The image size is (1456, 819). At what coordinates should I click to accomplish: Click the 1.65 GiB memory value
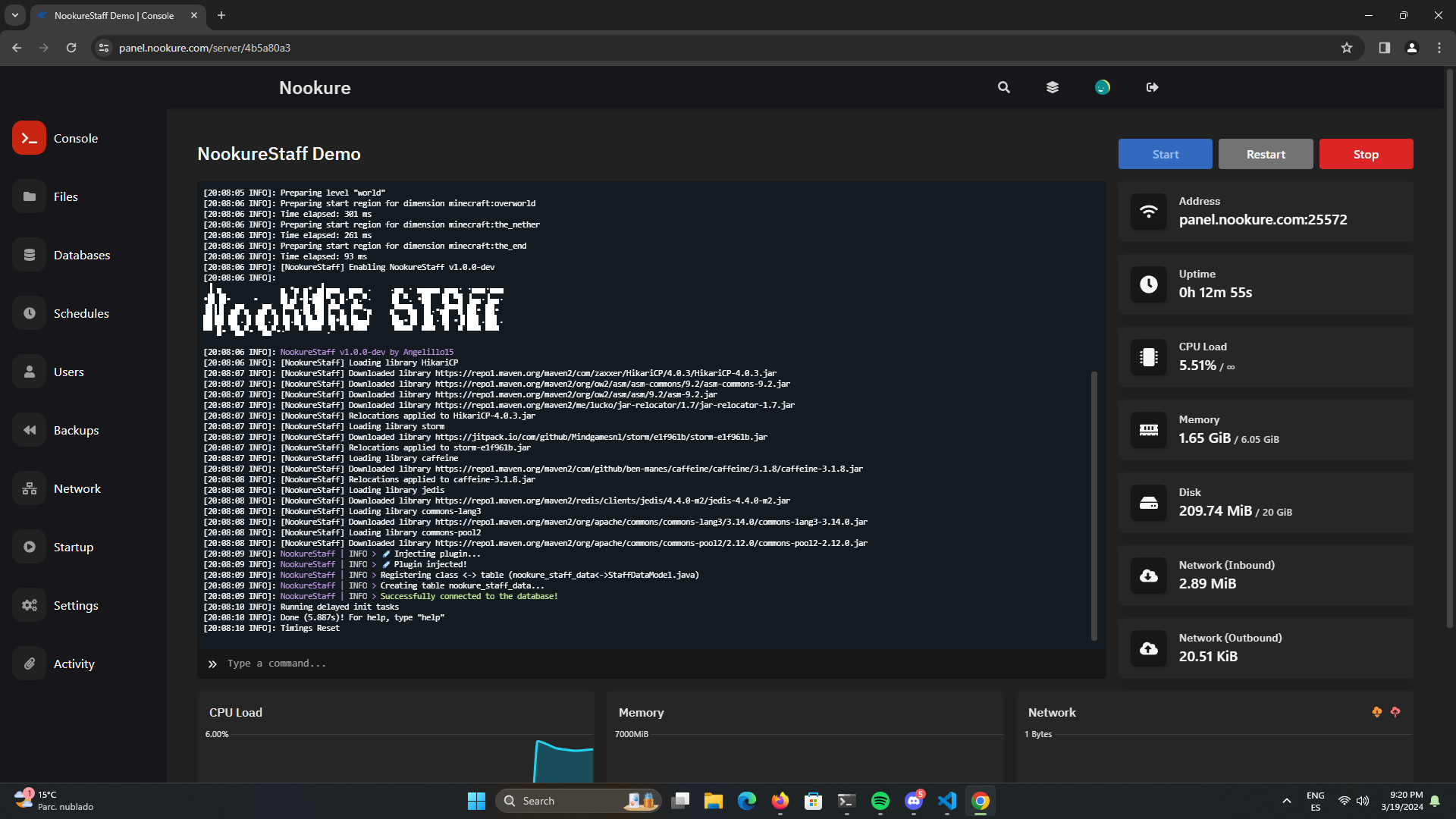[x=1204, y=438]
